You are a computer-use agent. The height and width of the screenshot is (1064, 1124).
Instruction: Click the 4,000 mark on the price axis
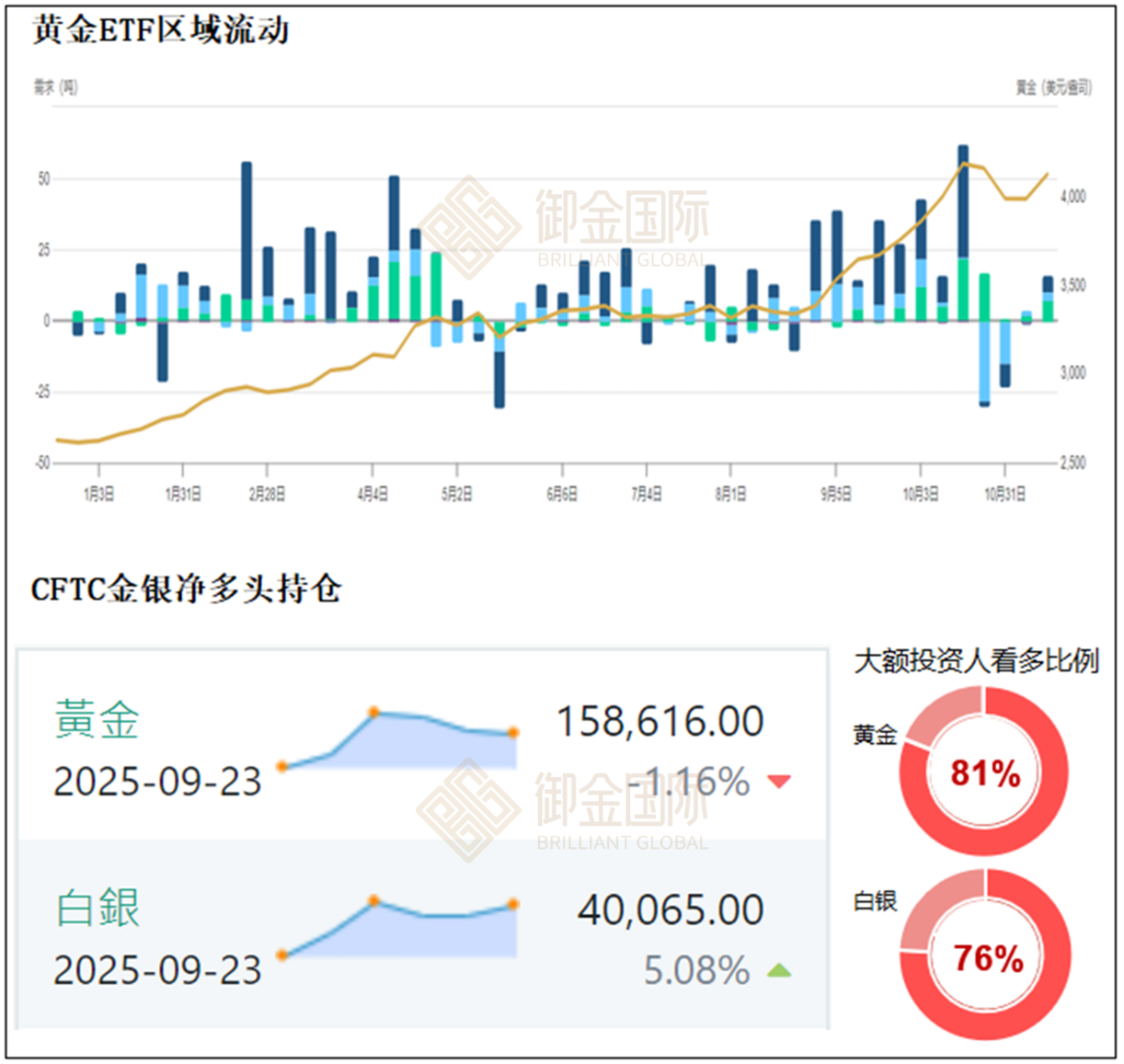[x=1073, y=196]
